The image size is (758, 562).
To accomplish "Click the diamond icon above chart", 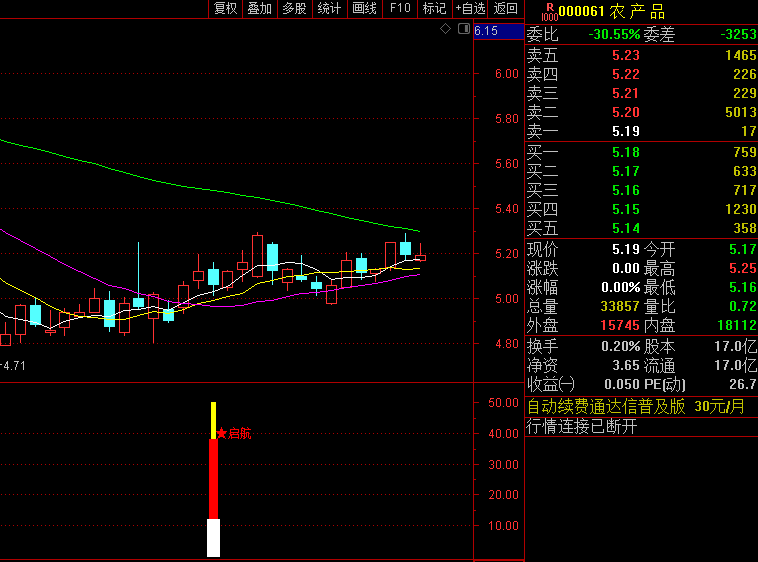I will point(445,29).
